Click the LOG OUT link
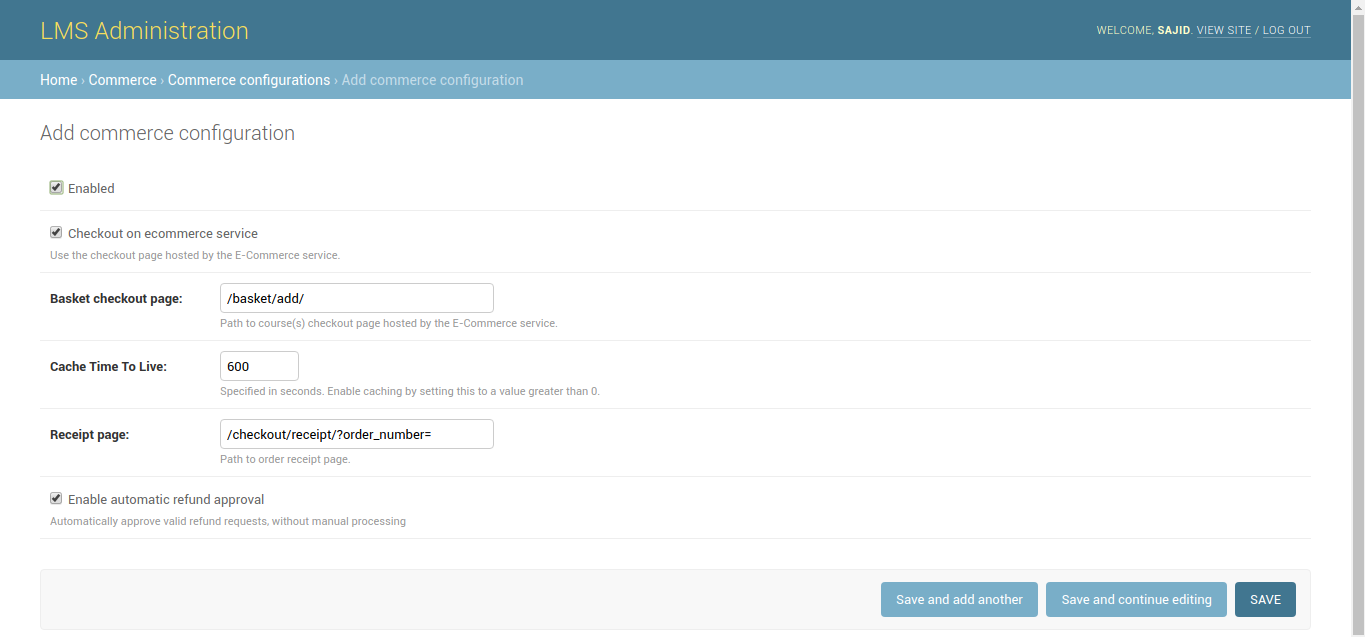 tap(1286, 30)
